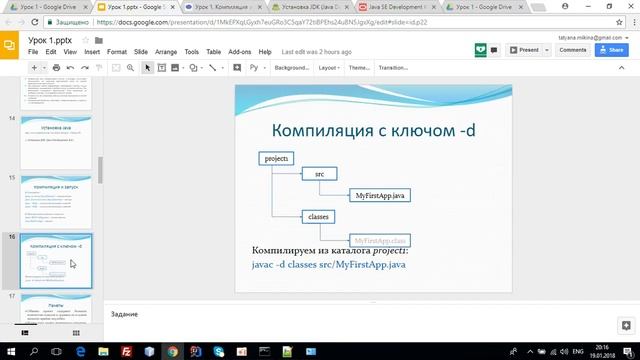
Task: Bookmark page with the star in address bar
Action: coord(619,22)
